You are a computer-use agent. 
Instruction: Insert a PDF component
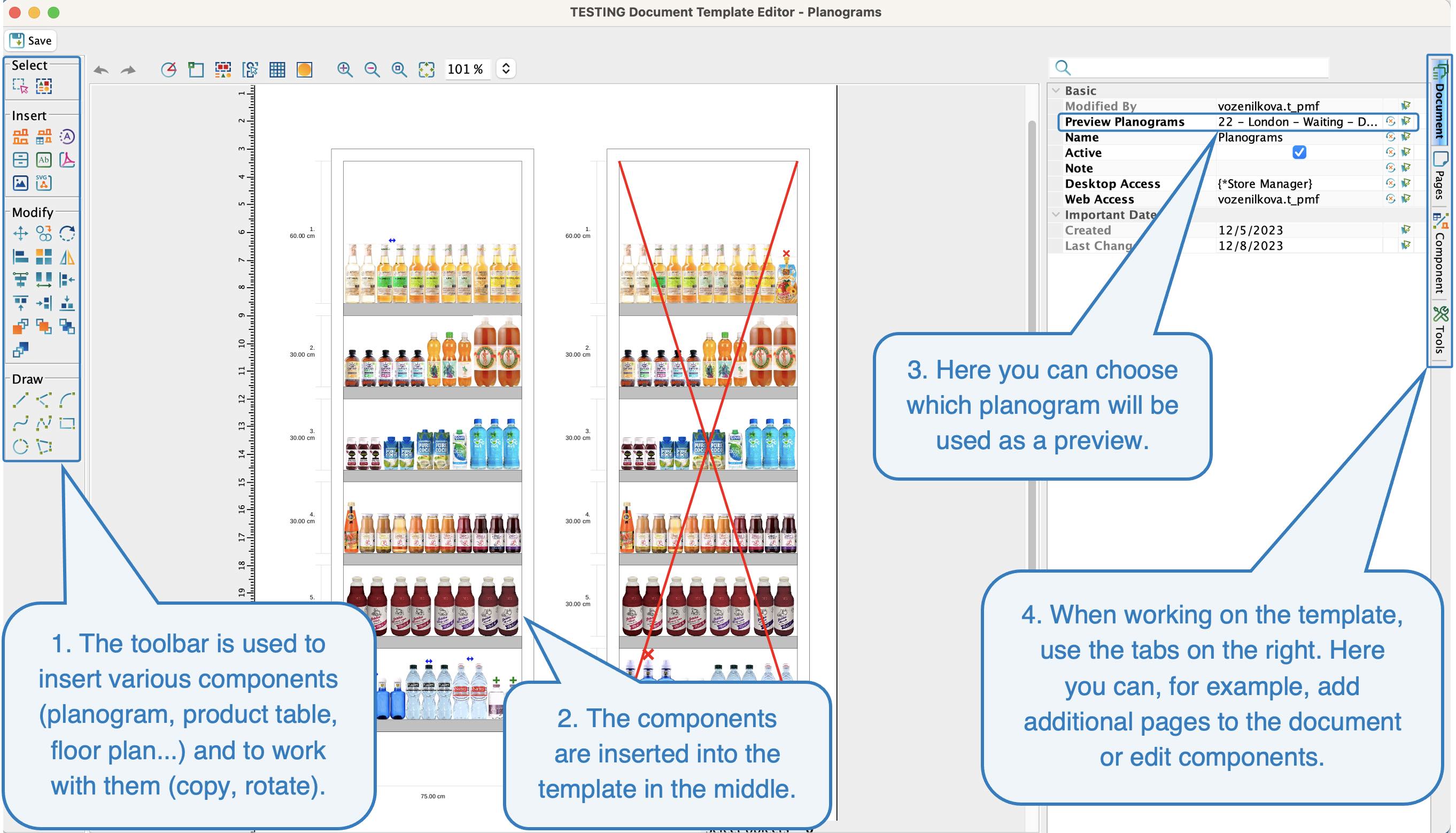[67, 160]
